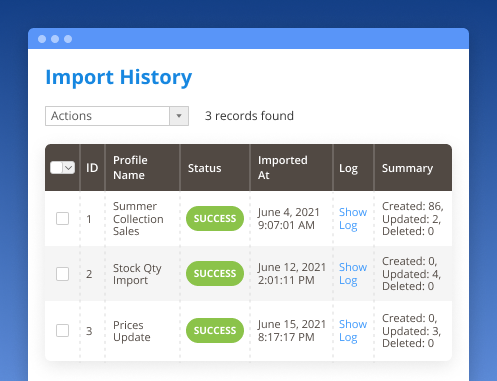497x381 pixels.
Task: Show the log for Summer Collection Sales
Action: click(x=353, y=219)
